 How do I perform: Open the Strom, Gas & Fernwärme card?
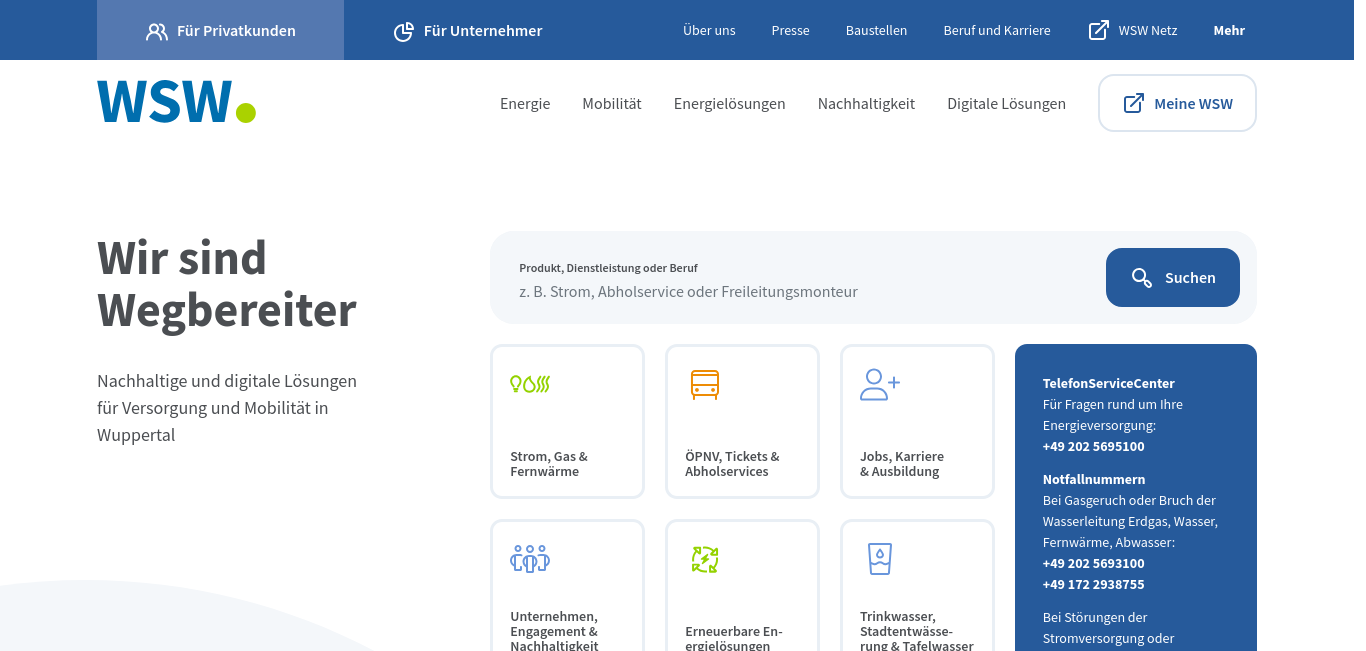(x=567, y=421)
